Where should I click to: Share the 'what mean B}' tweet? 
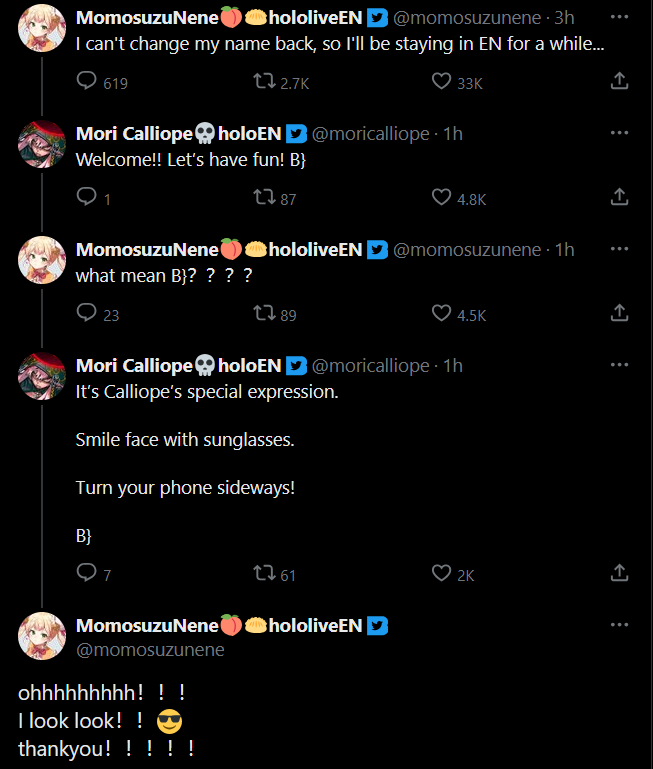(x=619, y=313)
